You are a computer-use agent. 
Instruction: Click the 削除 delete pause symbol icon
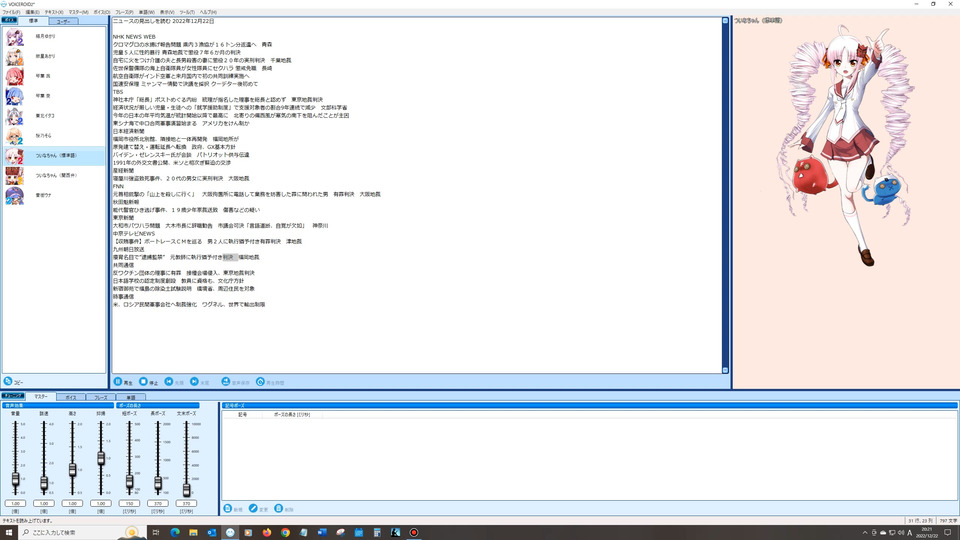pos(279,509)
